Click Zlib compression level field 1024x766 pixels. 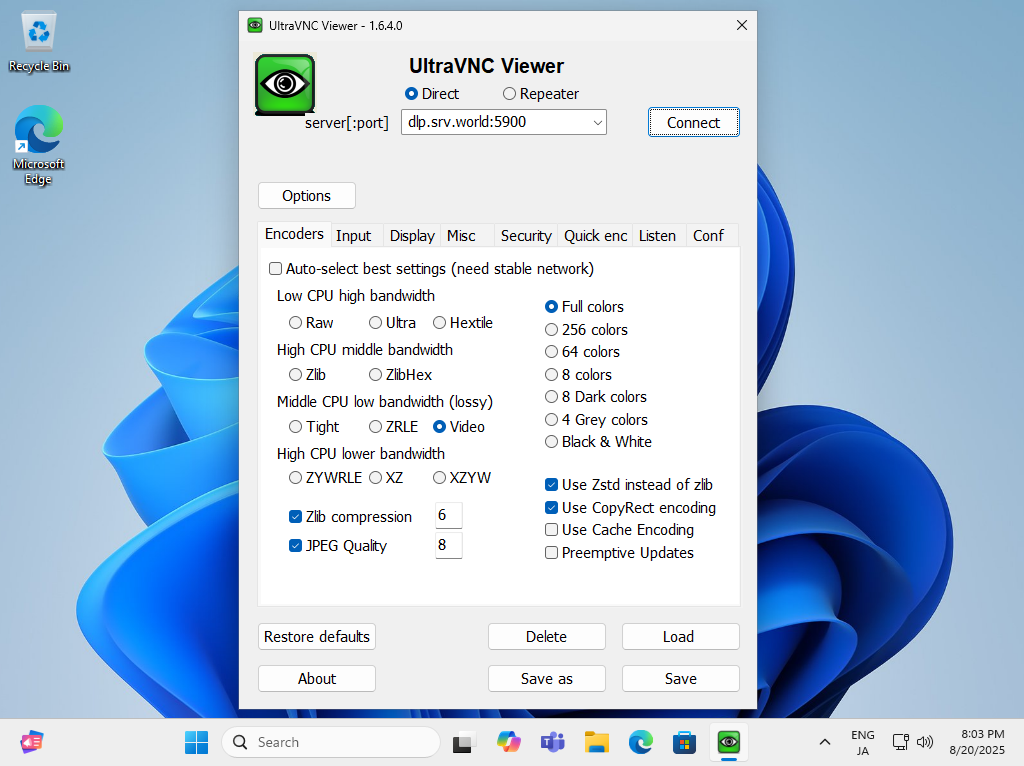449,515
